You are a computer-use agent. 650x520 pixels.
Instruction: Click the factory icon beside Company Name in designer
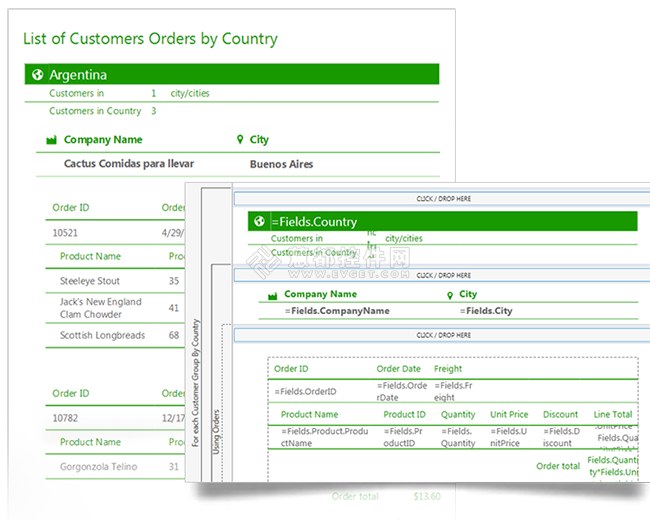pyautogui.click(x=272, y=296)
